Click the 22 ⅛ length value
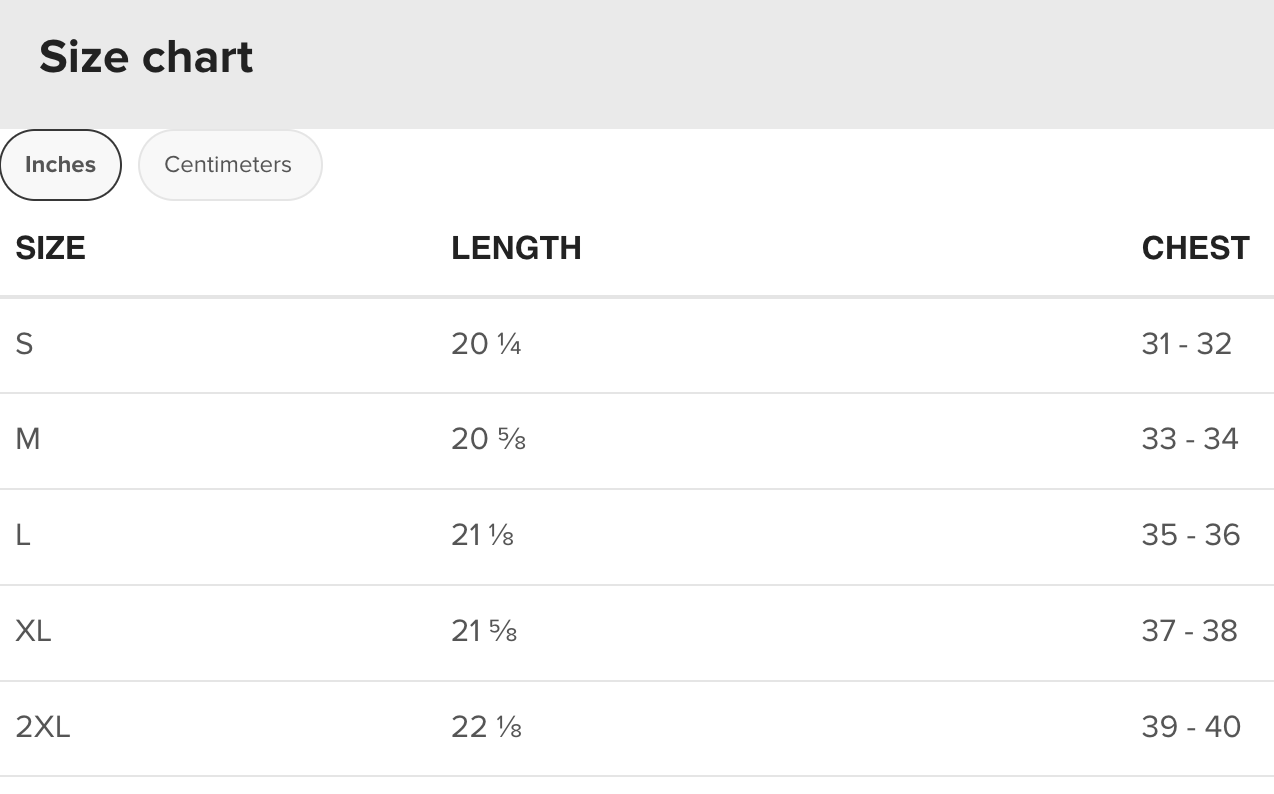 tap(486, 727)
